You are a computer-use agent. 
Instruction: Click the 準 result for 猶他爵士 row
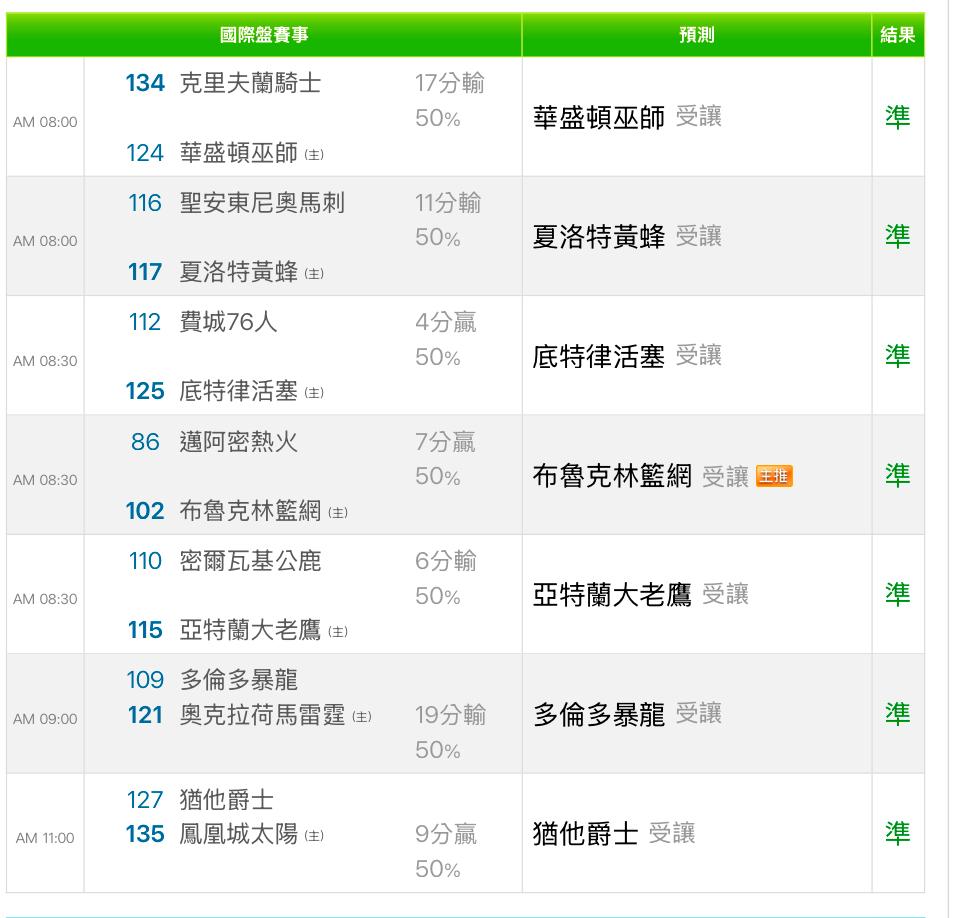898,833
